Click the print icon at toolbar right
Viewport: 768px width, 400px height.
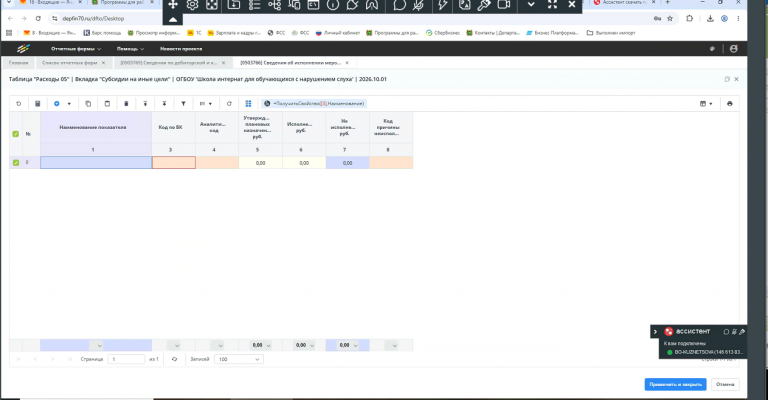tap(730, 104)
